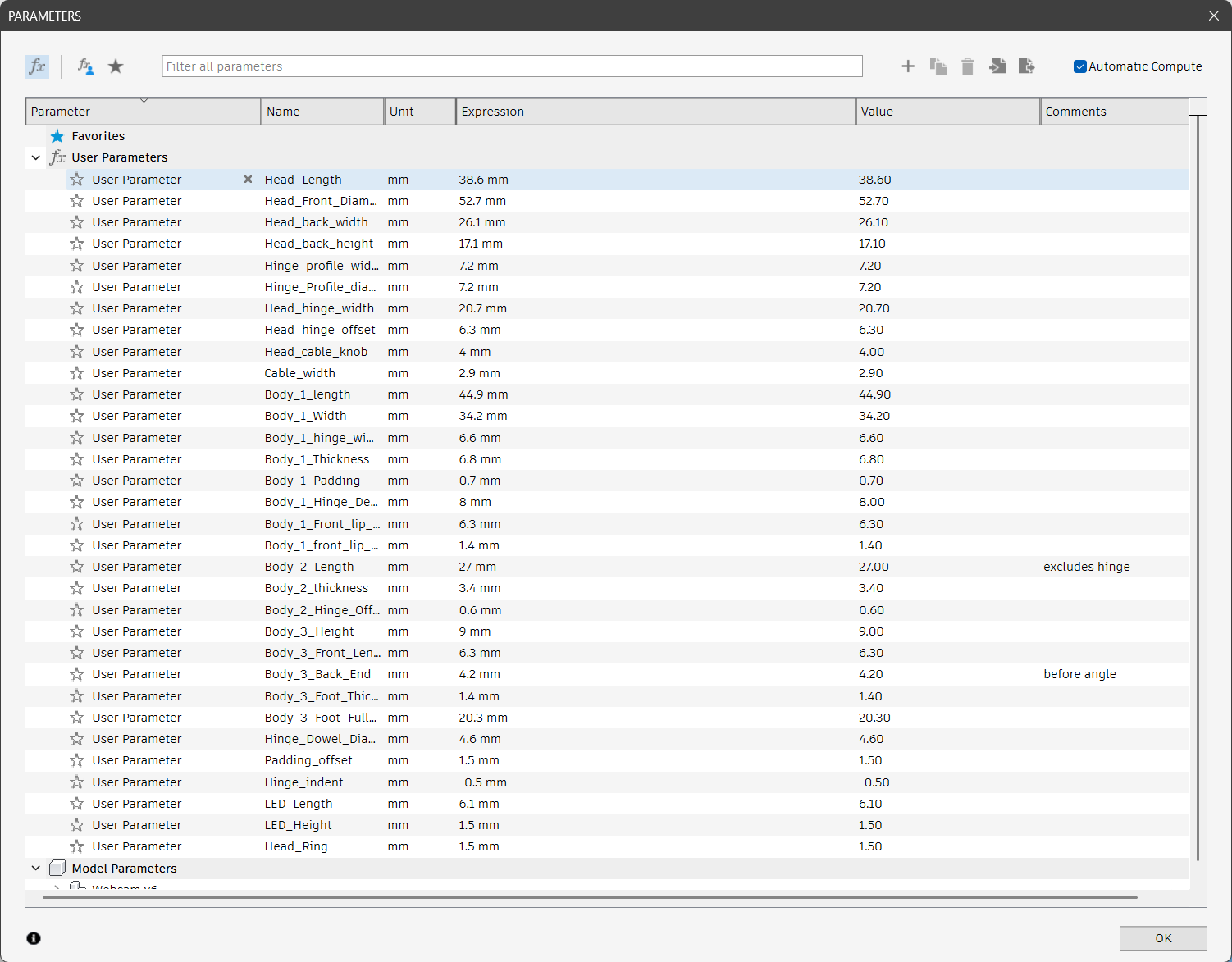Click the import parameters icon
The image size is (1232, 962).
pos(997,66)
